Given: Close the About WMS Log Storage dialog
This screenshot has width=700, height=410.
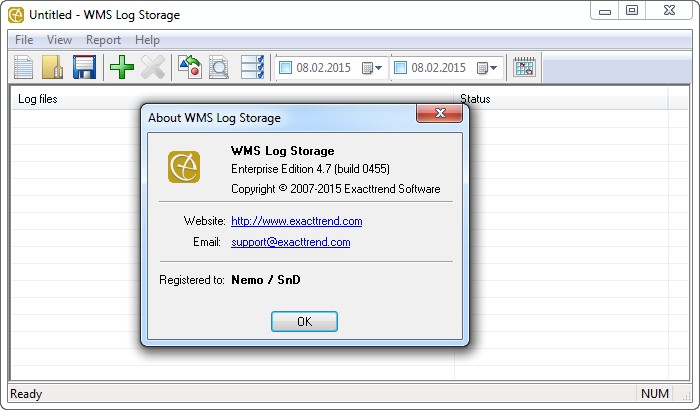Looking at the screenshot, I should coord(440,113).
